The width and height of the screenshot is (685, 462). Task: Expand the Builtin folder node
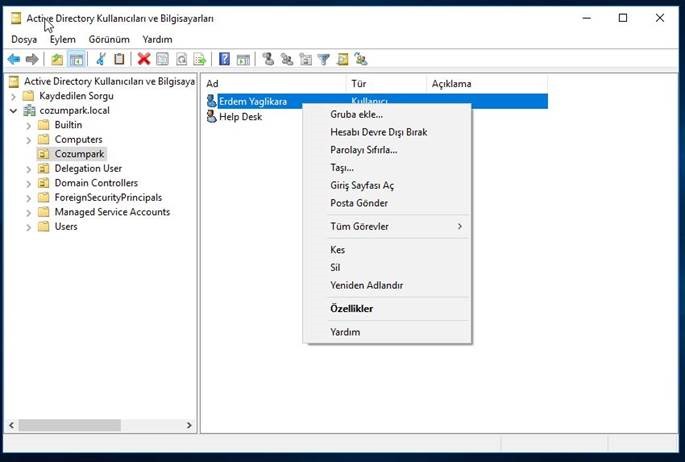pyautogui.click(x=28, y=125)
